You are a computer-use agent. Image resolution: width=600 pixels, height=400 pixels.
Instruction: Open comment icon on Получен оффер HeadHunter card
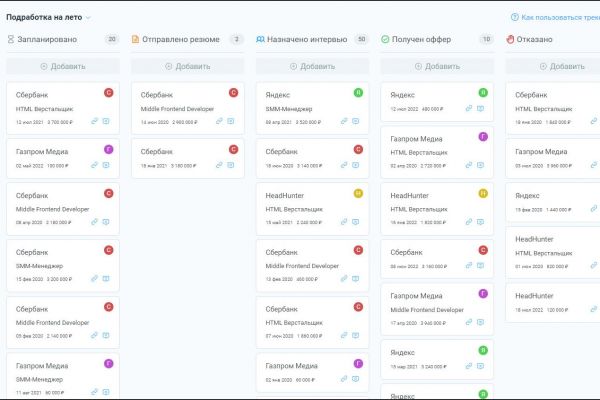[x=480, y=222]
